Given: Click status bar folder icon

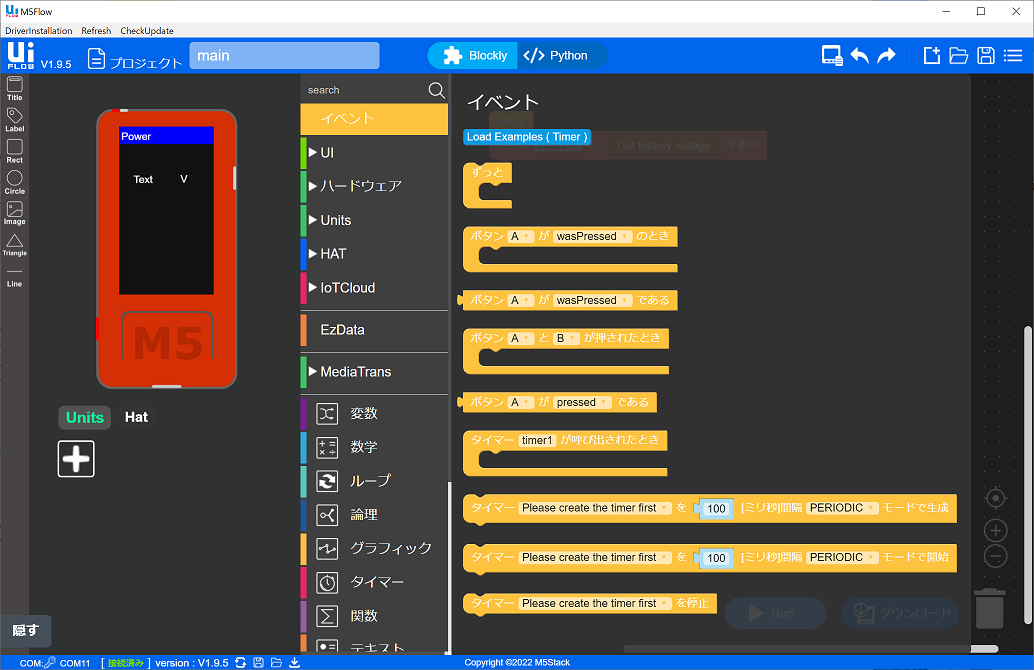Looking at the screenshot, I should [x=276, y=663].
